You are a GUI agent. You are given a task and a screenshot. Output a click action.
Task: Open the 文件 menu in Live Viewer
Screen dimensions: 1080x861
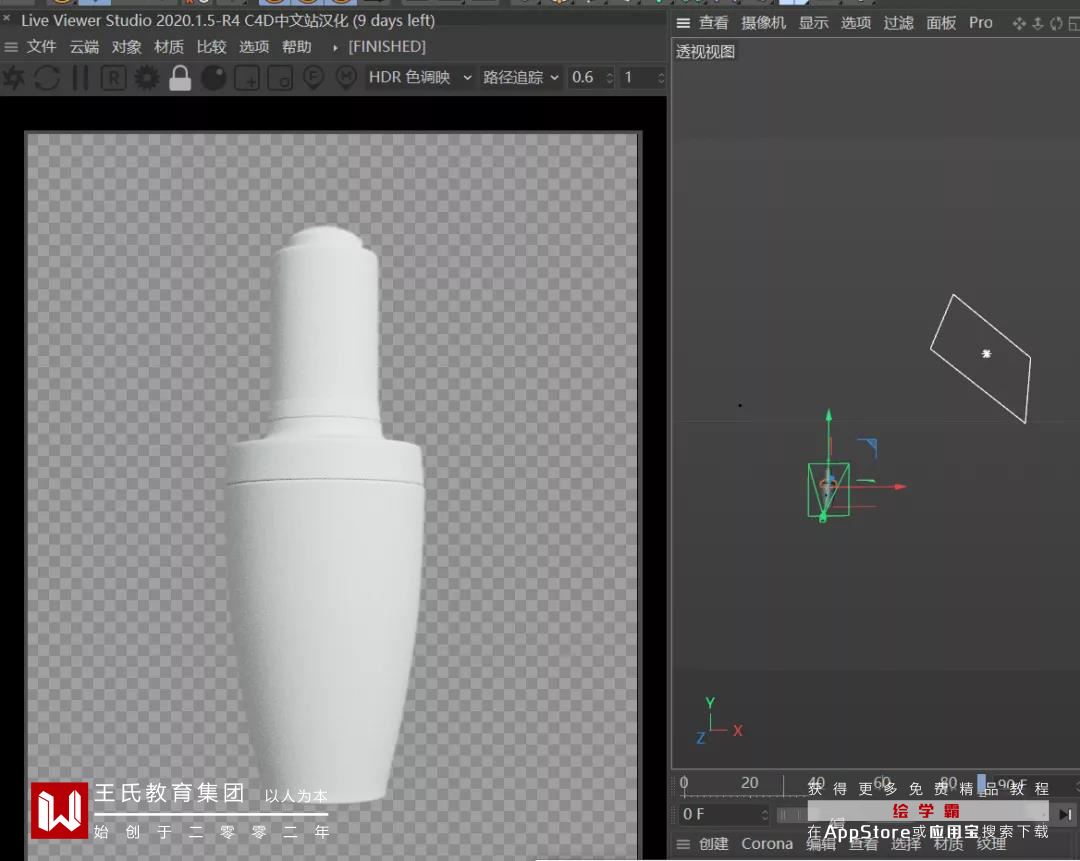coord(41,47)
